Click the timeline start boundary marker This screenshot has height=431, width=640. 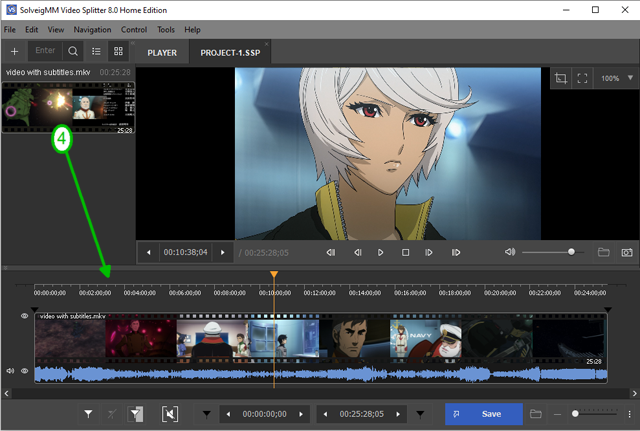click(x=35, y=310)
